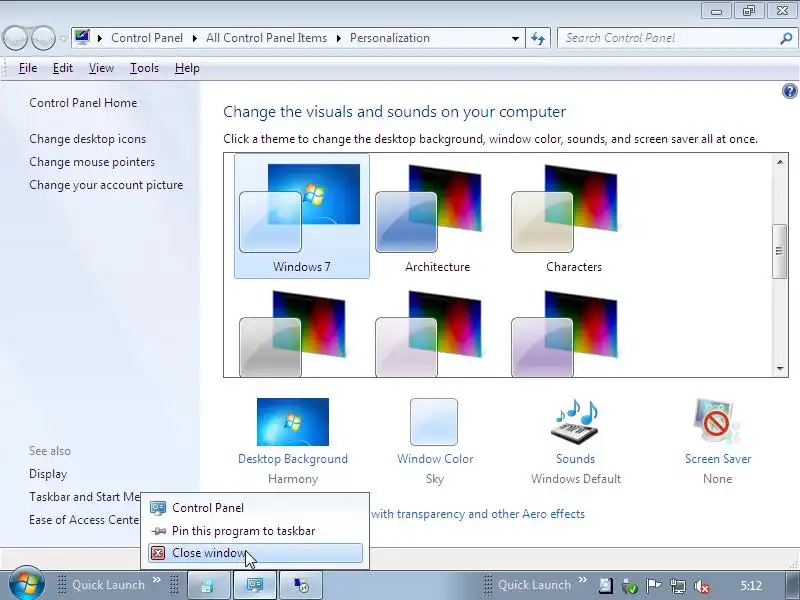Open Sounds keyboard icon

tap(575, 422)
